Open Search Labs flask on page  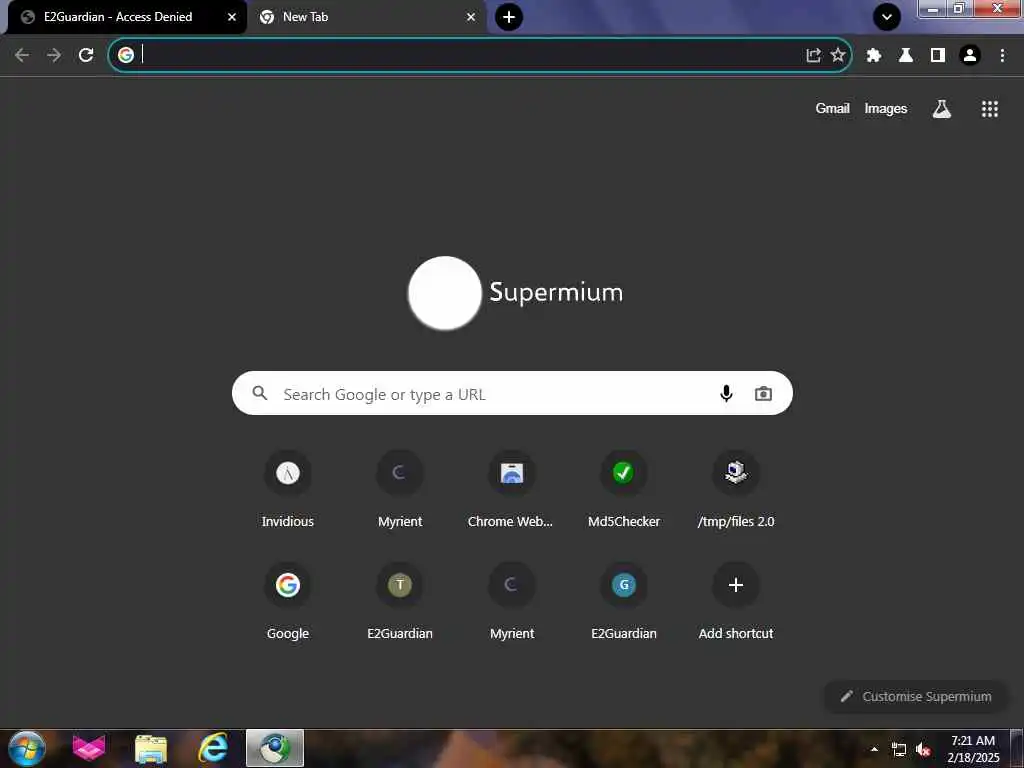(x=942, y=109)
